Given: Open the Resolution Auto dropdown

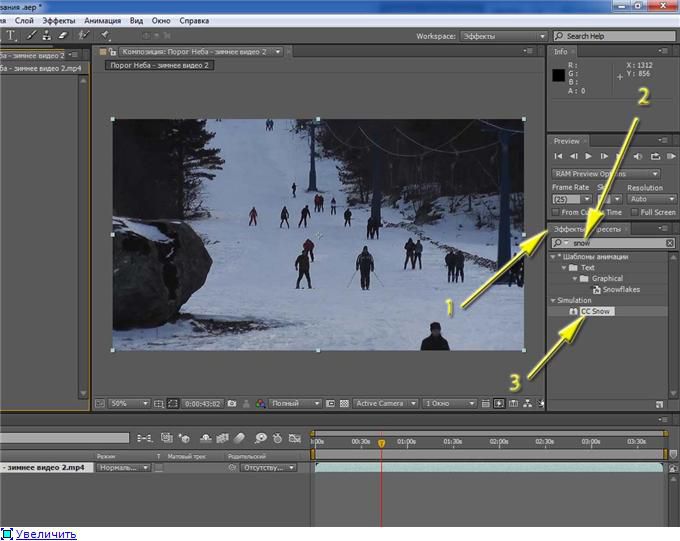Looking at the screenshot, I should pyautogui.click(x=650, y=199).
